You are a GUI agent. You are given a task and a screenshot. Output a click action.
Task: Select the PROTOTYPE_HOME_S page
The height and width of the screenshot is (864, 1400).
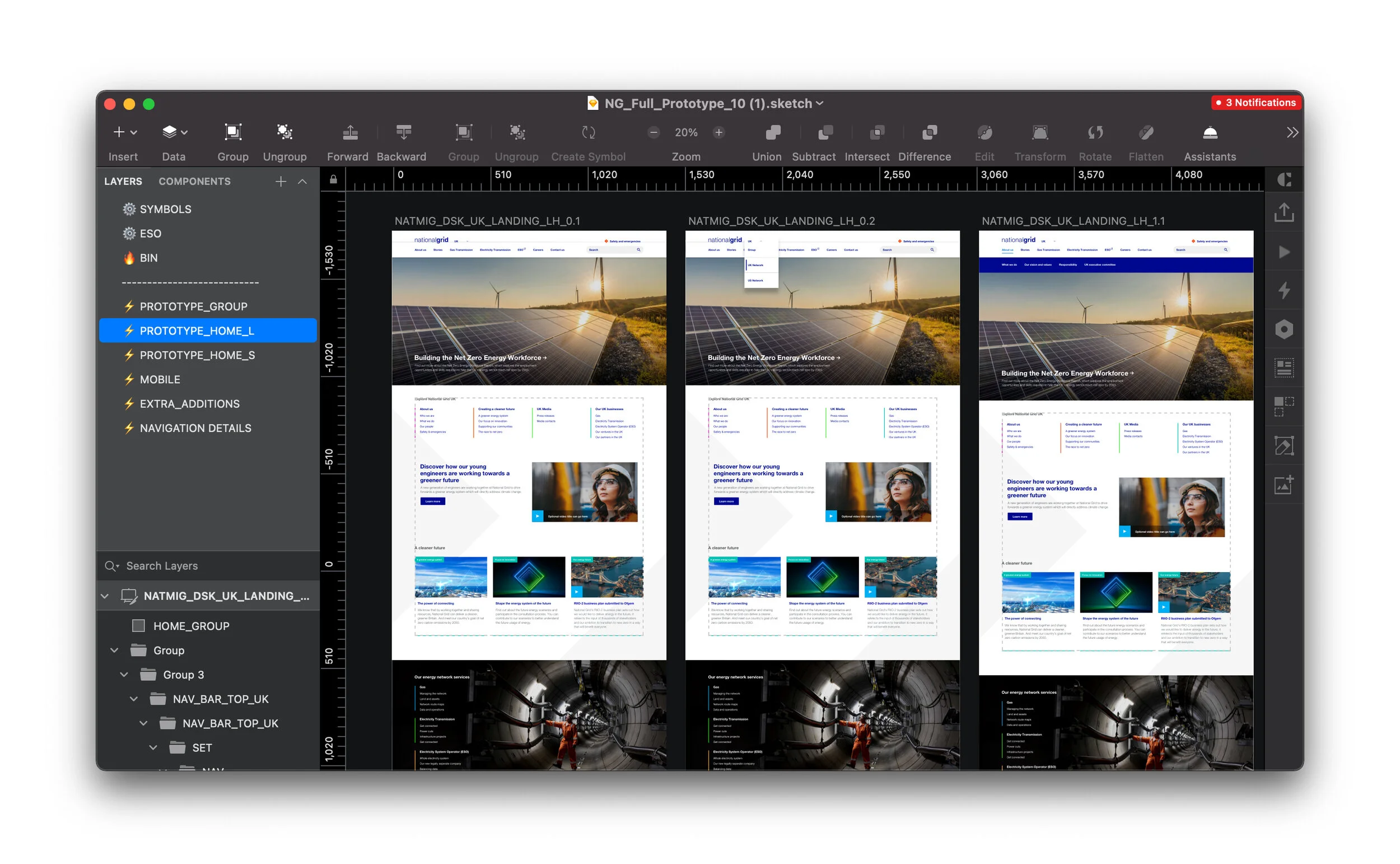point(197,355)
